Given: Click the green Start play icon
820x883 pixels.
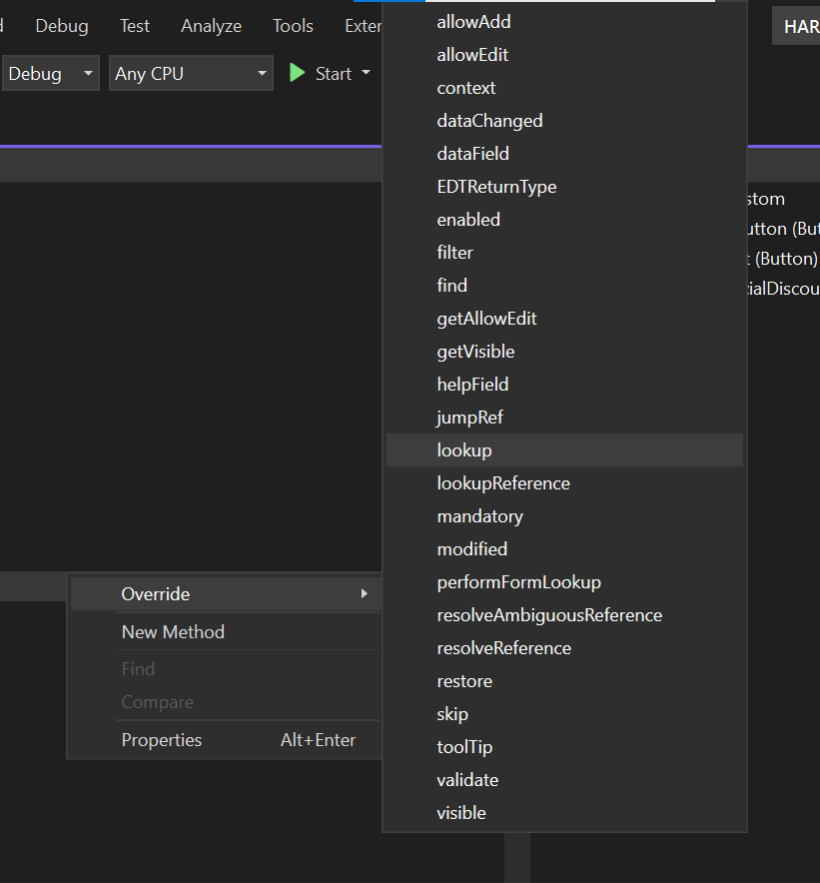Looking at the screenshot, I should pos(297,73).
